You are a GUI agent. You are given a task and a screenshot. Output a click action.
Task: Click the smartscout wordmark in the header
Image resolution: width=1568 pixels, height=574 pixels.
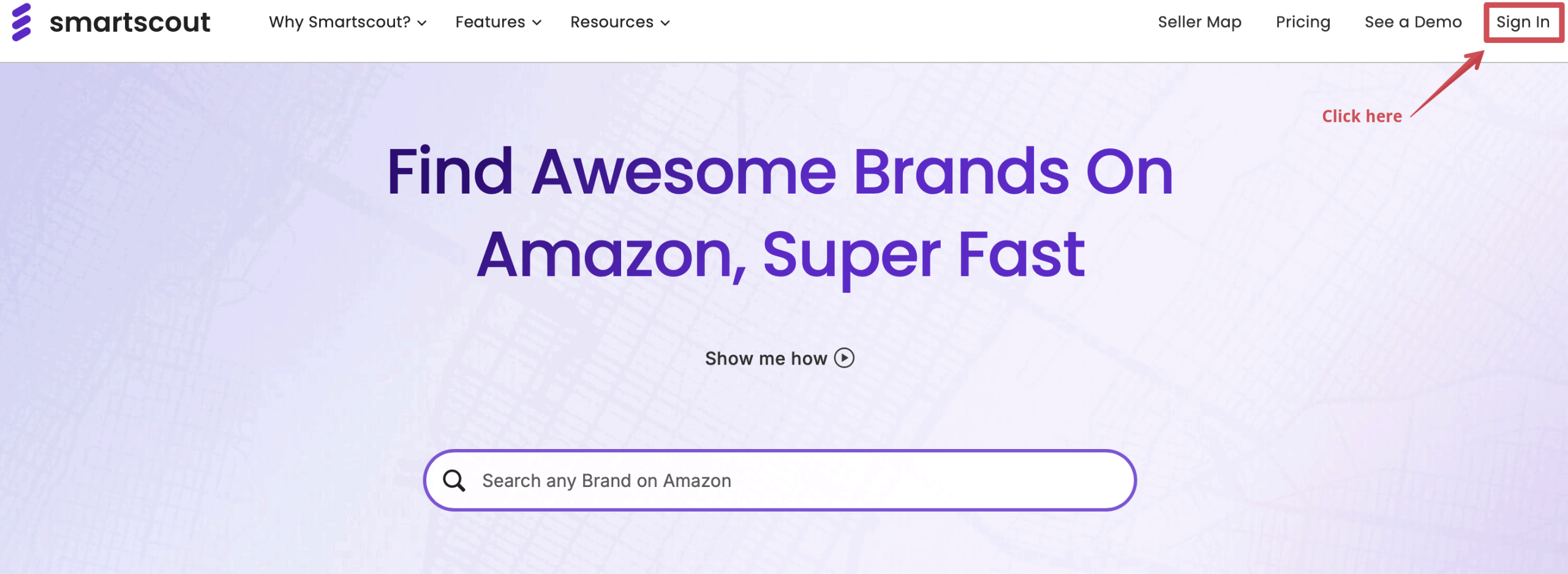click(x=130, y=23)
